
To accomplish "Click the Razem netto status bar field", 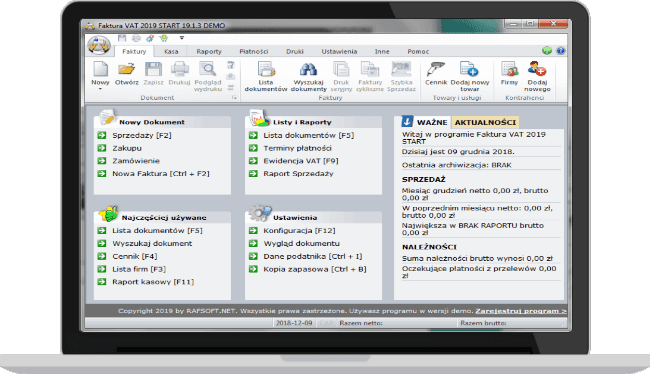I will [397, 323].
